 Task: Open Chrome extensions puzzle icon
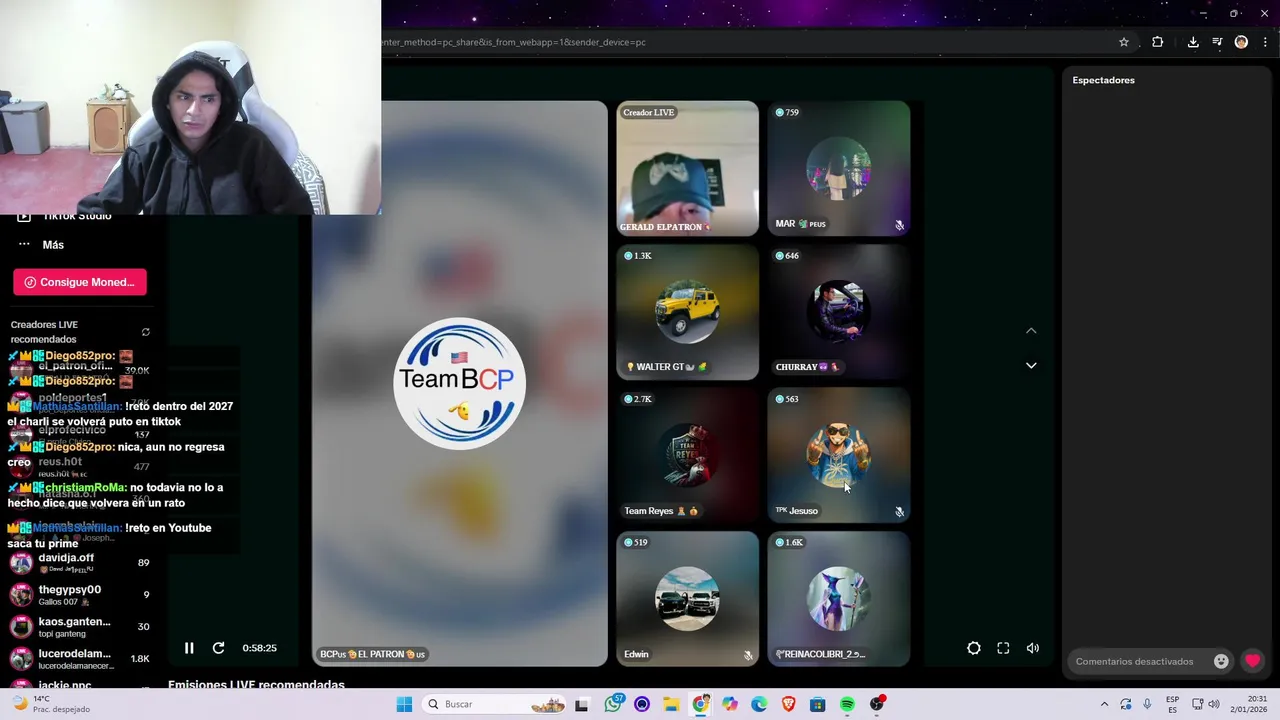(x=1158, y=42)
